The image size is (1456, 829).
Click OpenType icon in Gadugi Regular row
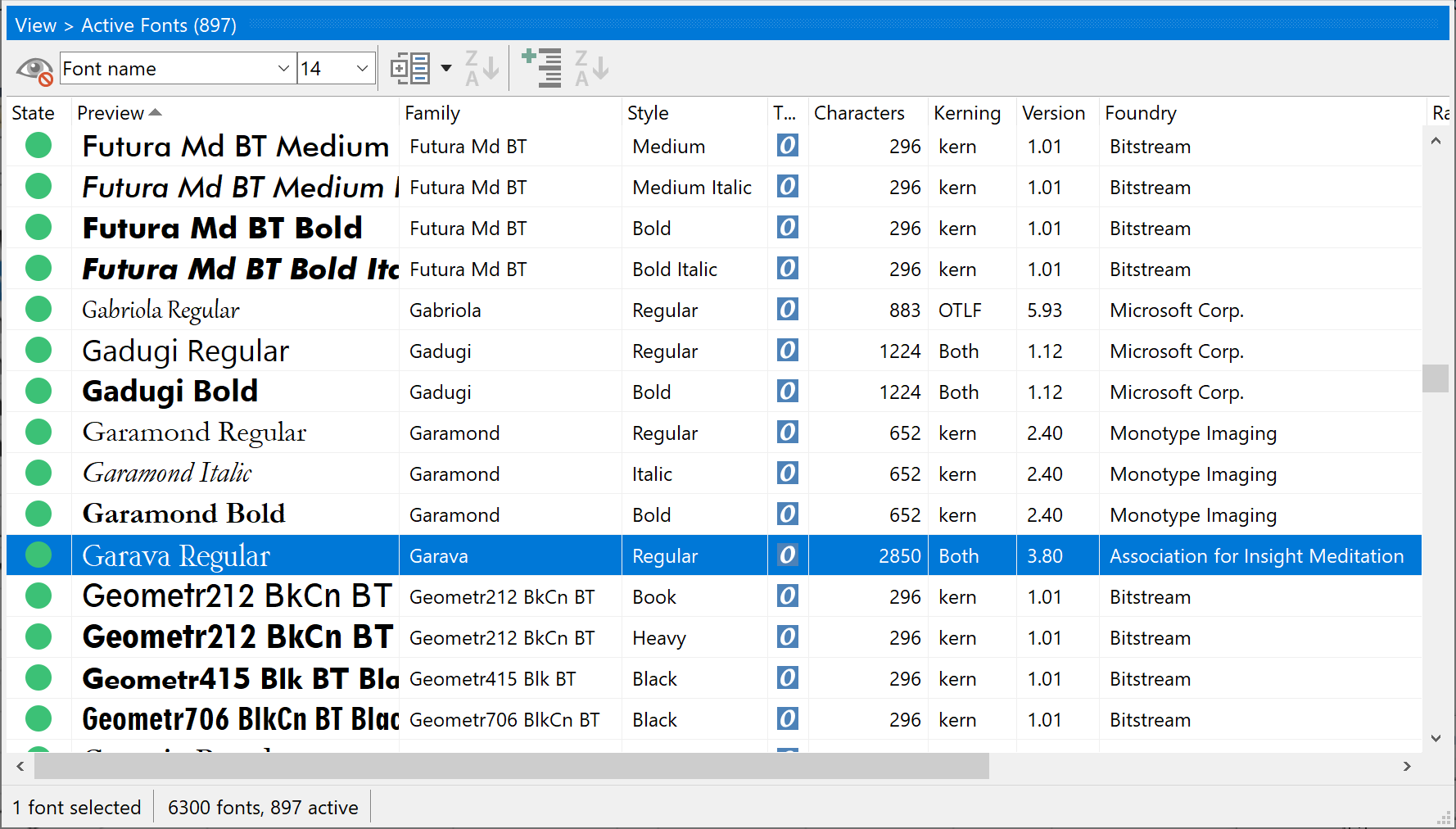788,351
